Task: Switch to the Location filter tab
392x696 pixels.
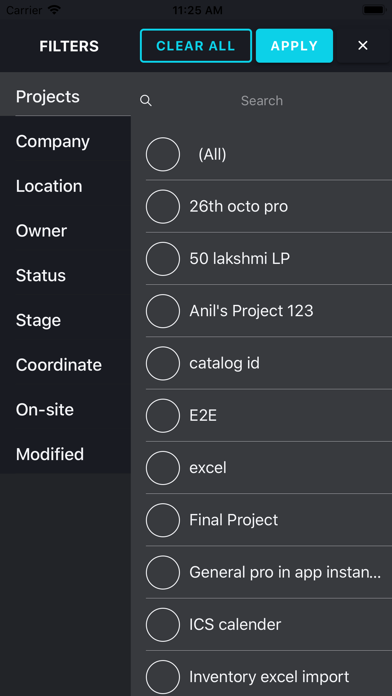Action: (x=65, y=186)
